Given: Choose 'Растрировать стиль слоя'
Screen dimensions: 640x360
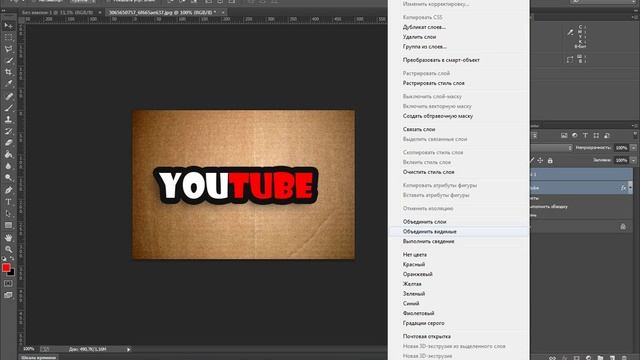Looking at the screenshot, I should (x=433, y=83).
